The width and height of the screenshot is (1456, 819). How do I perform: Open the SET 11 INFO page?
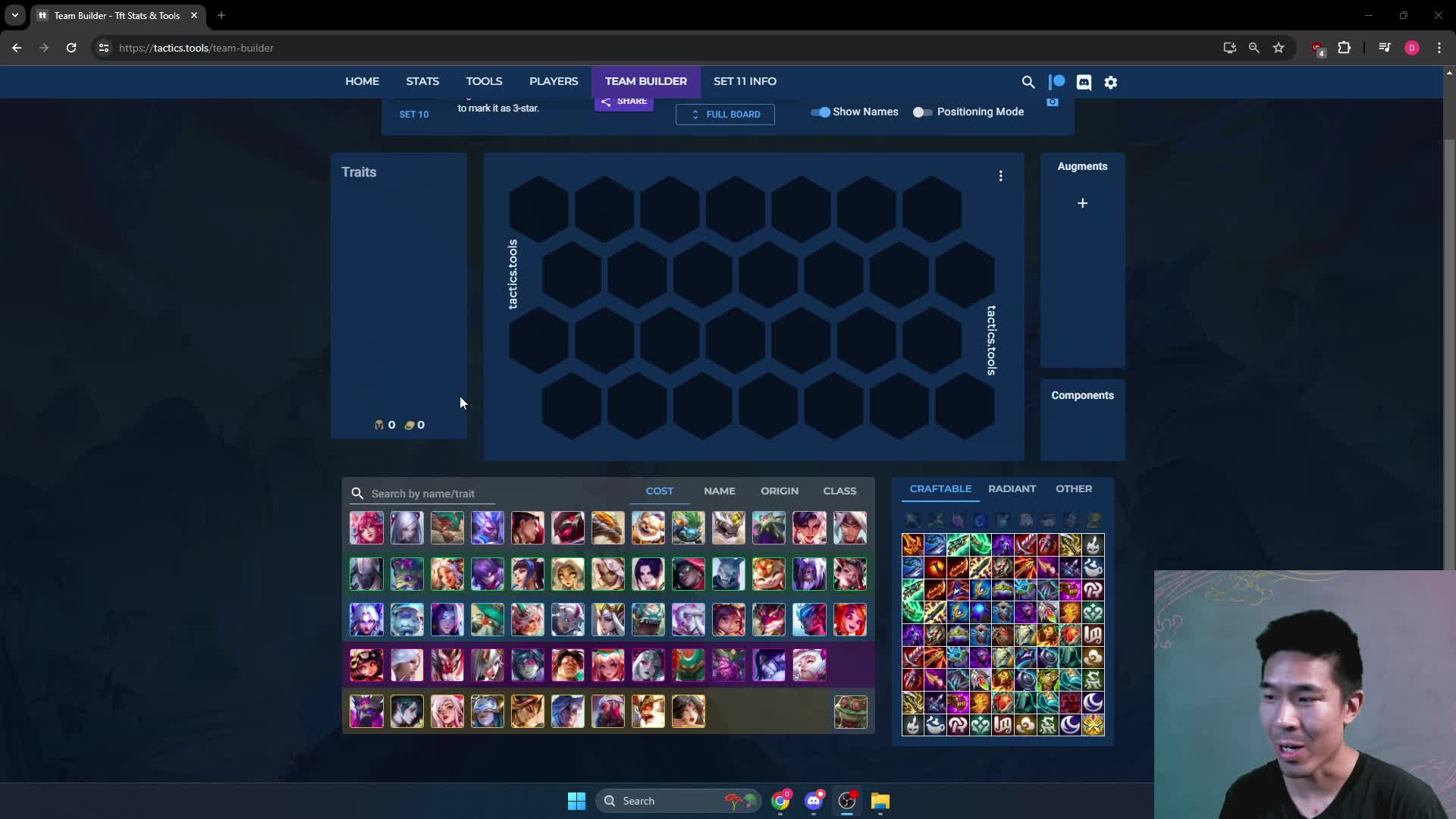[745, 81]
